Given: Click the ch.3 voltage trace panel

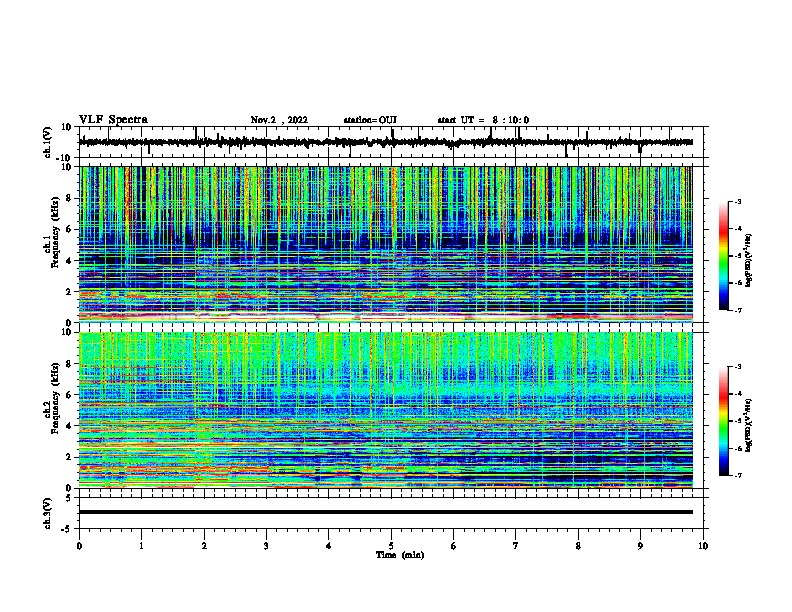Looking at the screenshot, I should coord(393,513).
